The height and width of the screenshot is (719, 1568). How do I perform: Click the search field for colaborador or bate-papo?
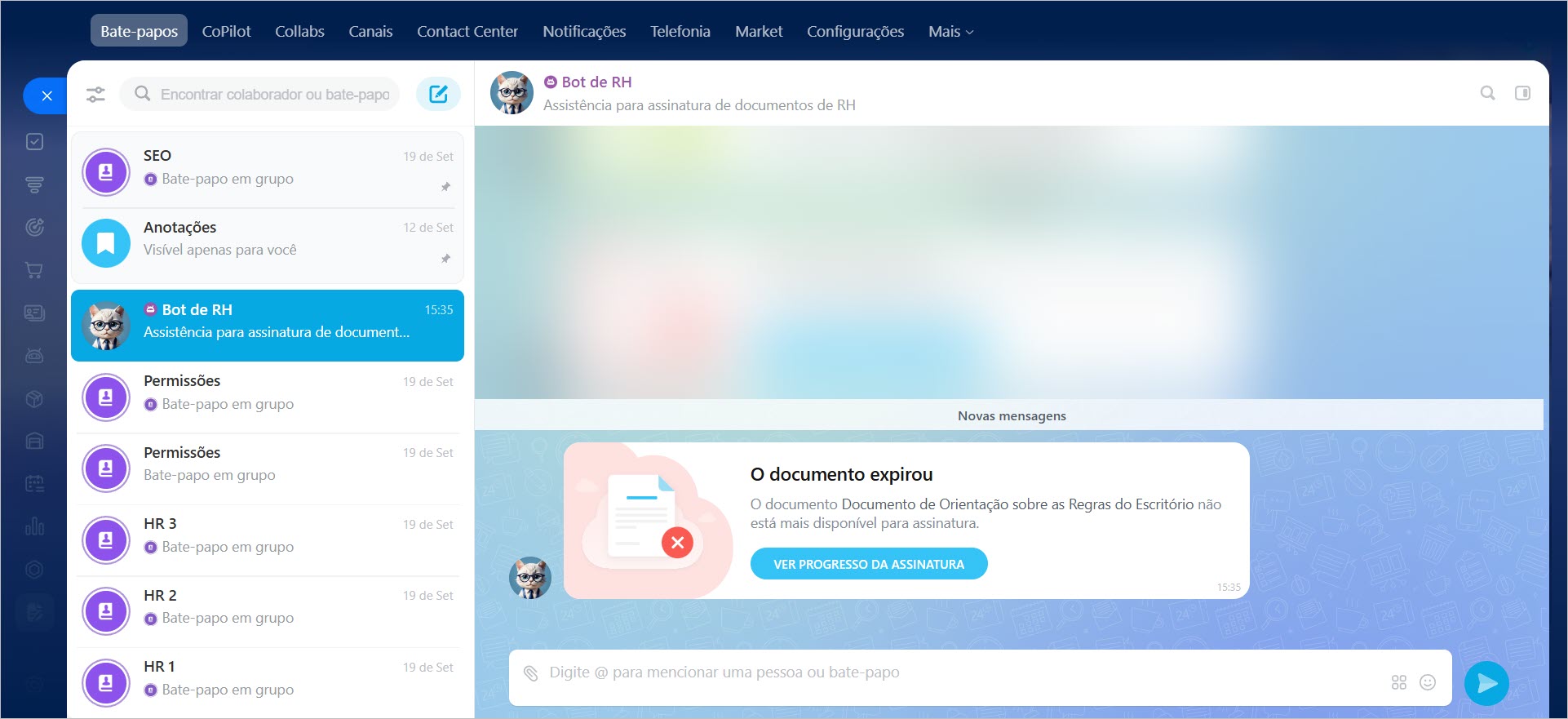coord(274,95)
